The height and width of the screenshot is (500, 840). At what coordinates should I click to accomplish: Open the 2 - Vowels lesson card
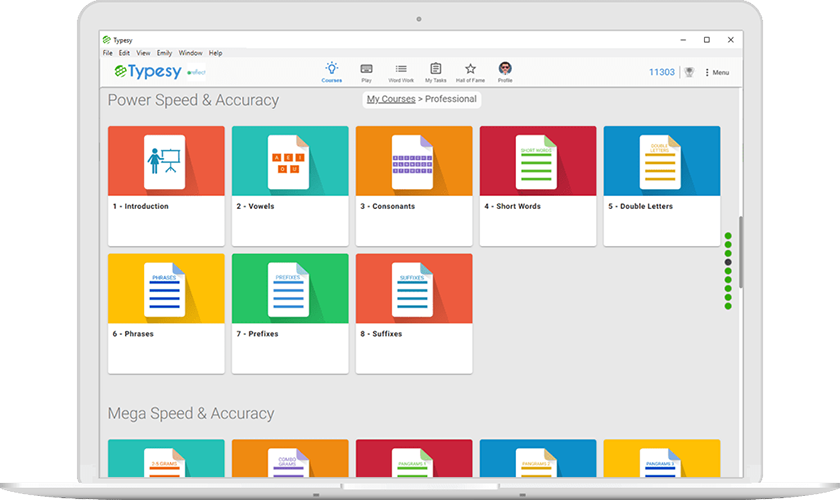[x=290, y=186]
